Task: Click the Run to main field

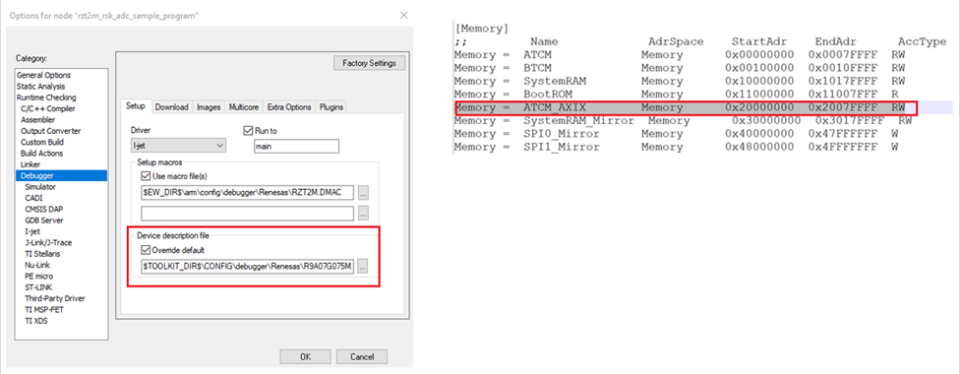Action: (296, 146)
